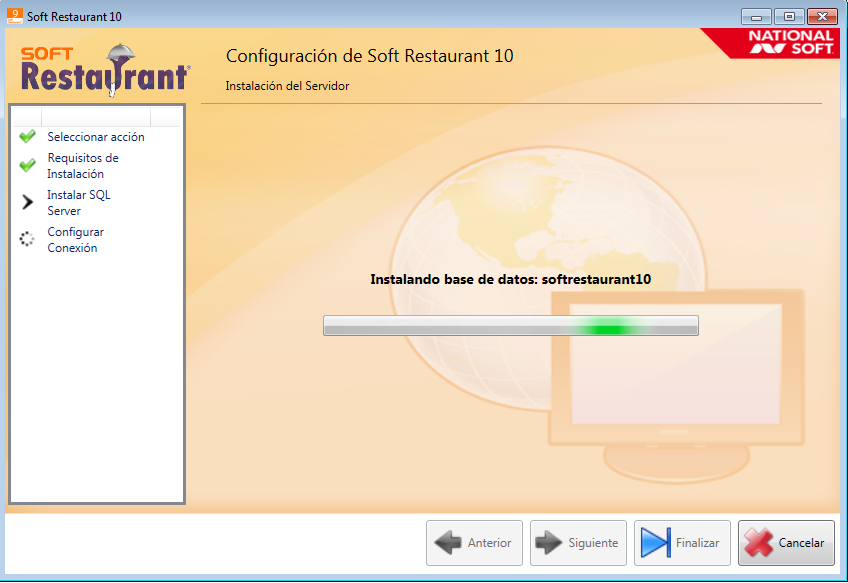The width and height of the screenshot is (848, 583).
Task: Select the 'Instalar SQL Server' step
Action: pyautogui.click(x=78, y=202)
